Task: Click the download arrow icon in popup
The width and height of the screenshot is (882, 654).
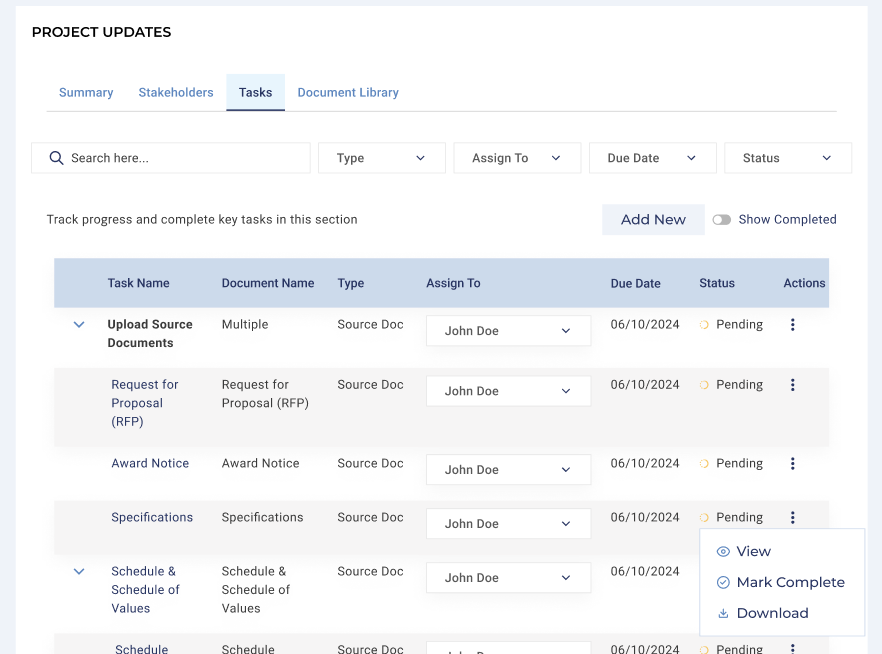Action: coord(723,614)
